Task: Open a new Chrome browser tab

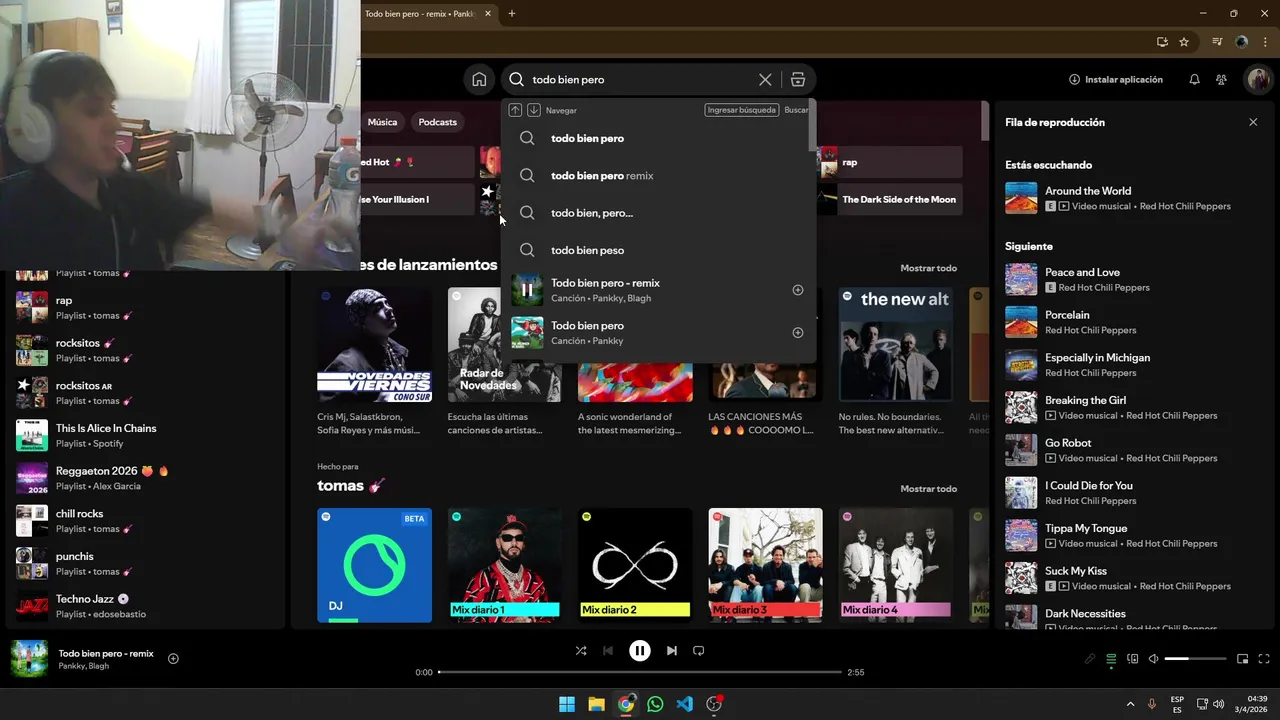Action: [512, 14]
